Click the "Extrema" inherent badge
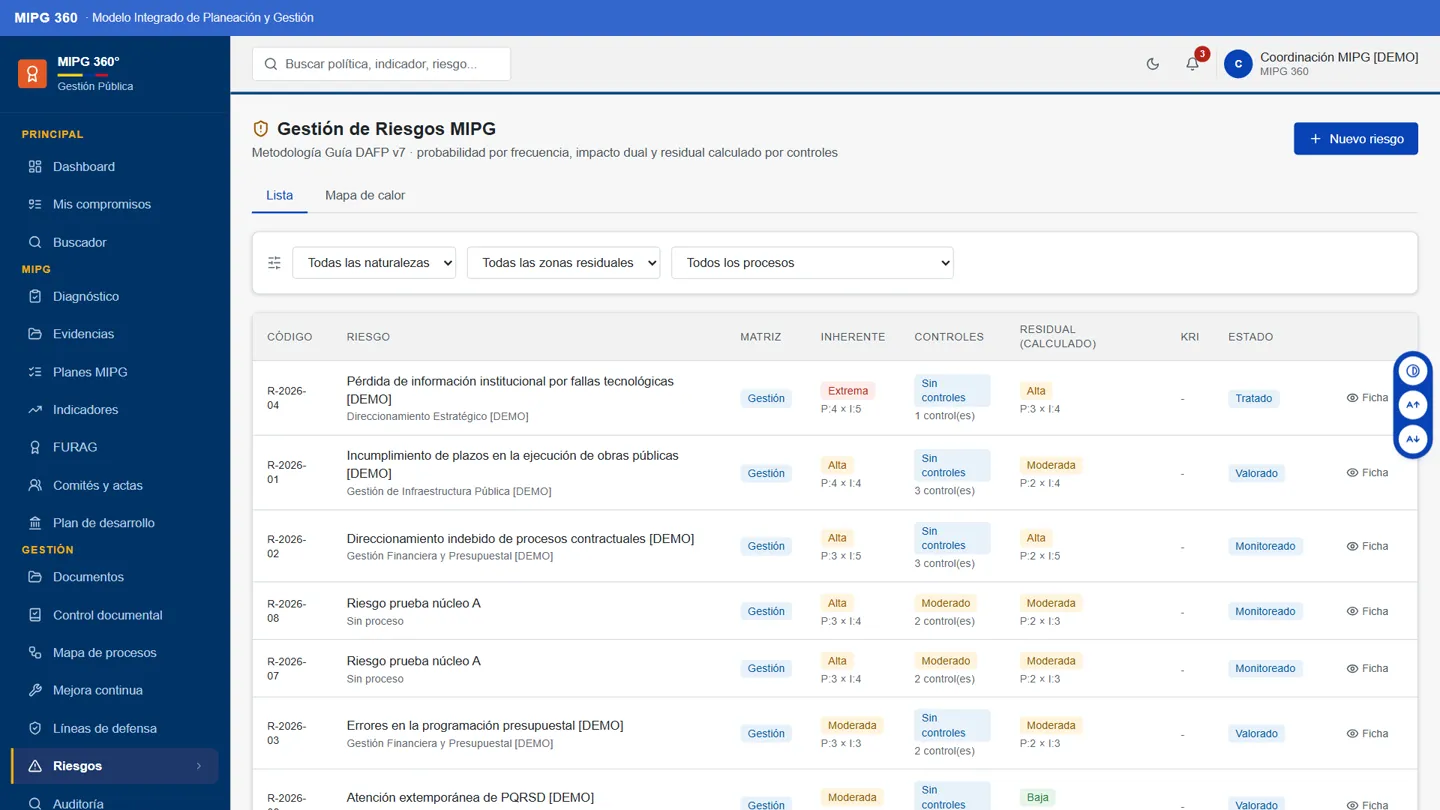Viewport: 1440px width, 810px height. tap(848, 391)
